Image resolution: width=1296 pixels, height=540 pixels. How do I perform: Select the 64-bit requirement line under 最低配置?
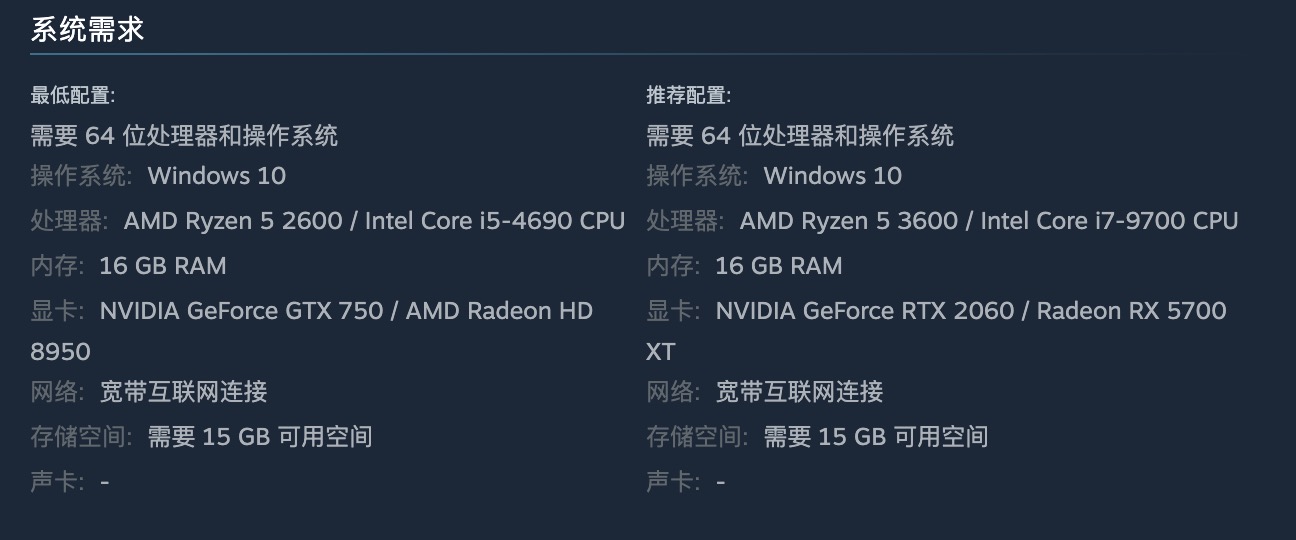[184, 135]
